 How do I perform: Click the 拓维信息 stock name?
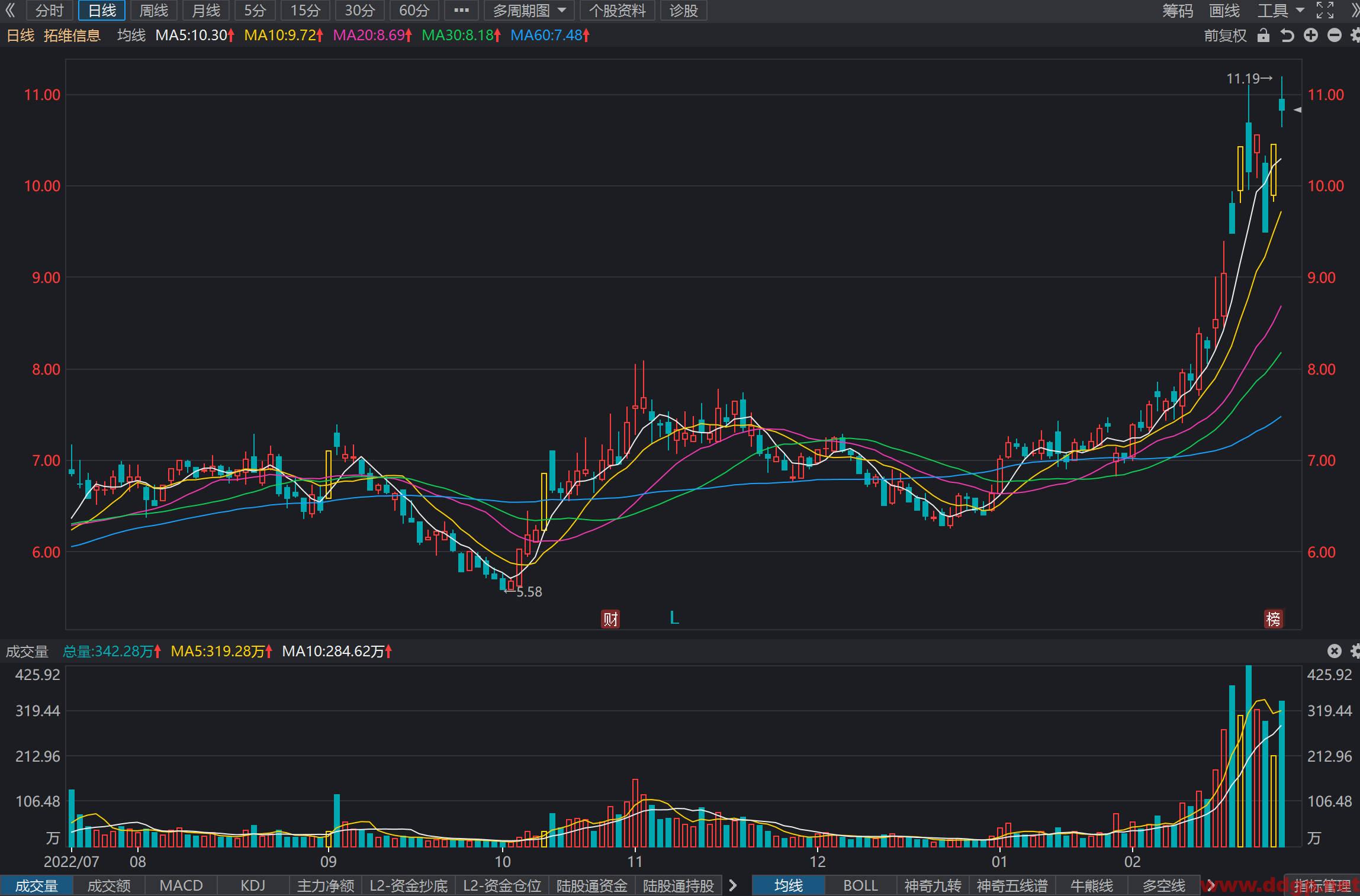click(72, 36)
